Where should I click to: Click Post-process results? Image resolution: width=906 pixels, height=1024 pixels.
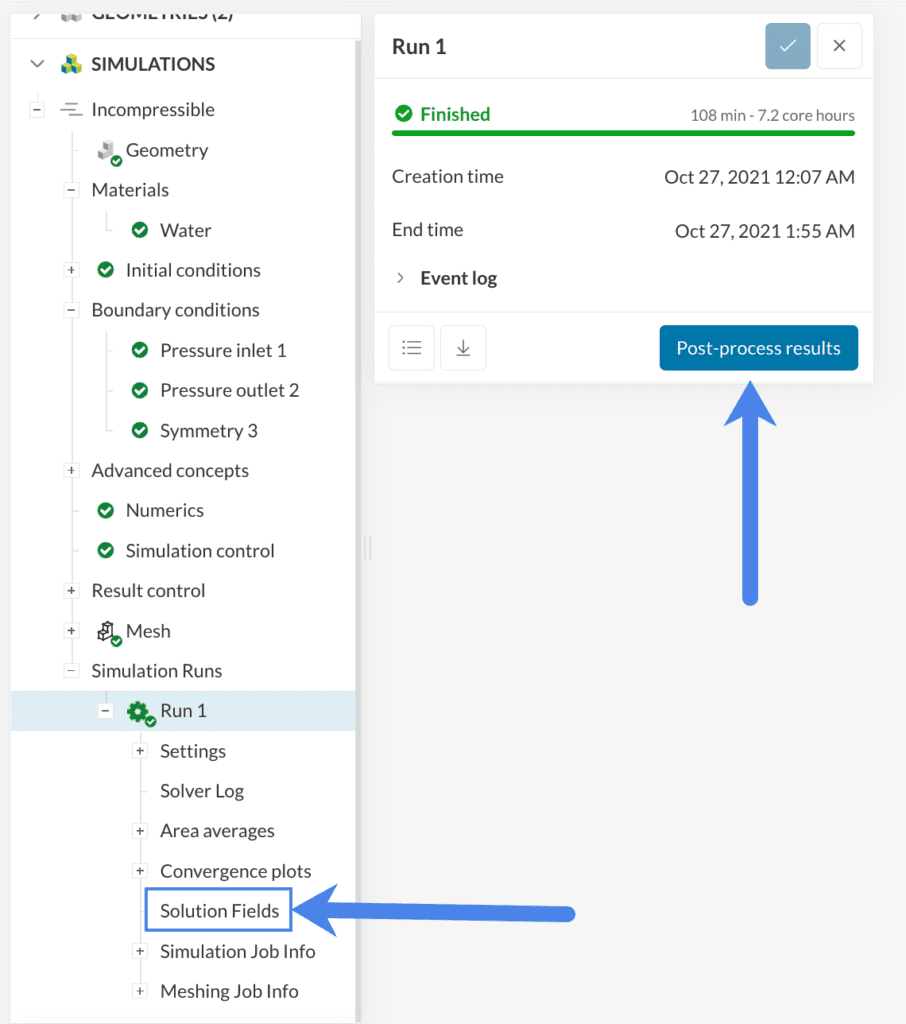click(x=758, y=348)
